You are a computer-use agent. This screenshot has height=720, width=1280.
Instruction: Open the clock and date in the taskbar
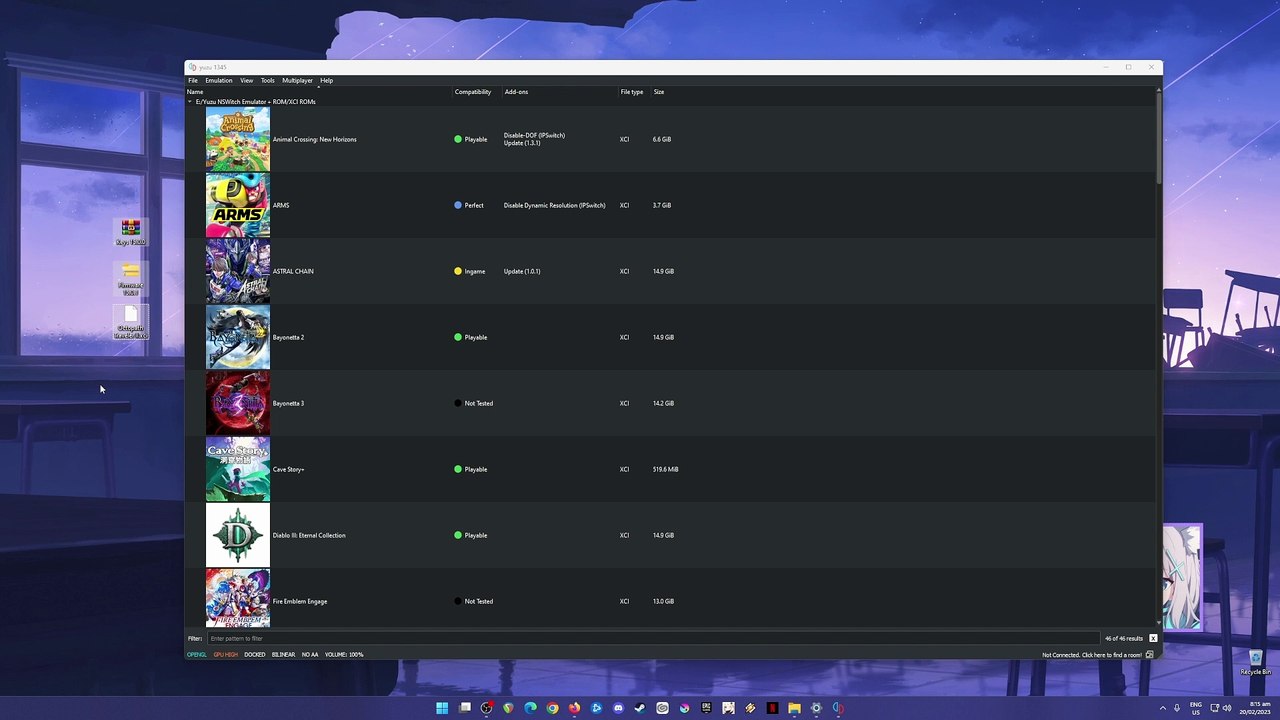point(1254,708)
